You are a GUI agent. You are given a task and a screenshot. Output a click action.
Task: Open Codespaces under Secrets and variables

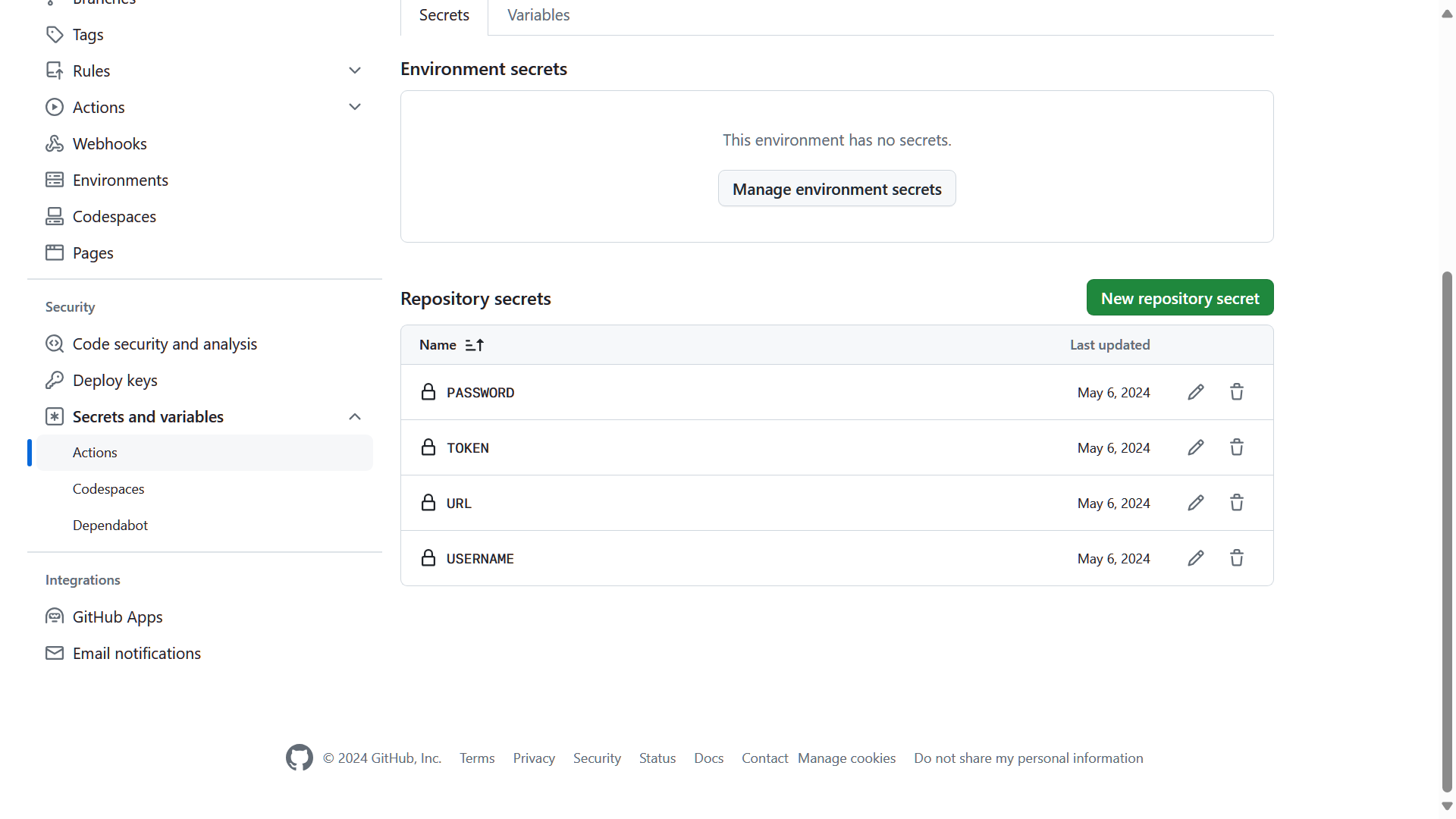pyautogui.click(x=108, y=488)
